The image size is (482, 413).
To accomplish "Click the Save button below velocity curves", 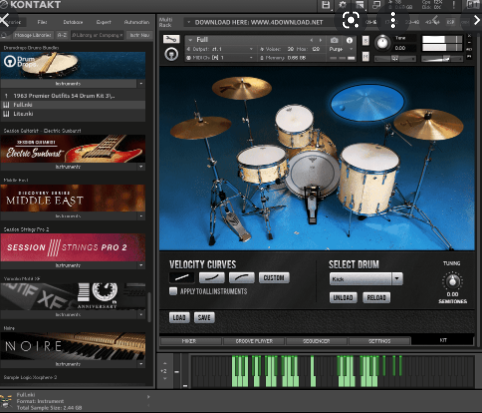I will 204,317.
